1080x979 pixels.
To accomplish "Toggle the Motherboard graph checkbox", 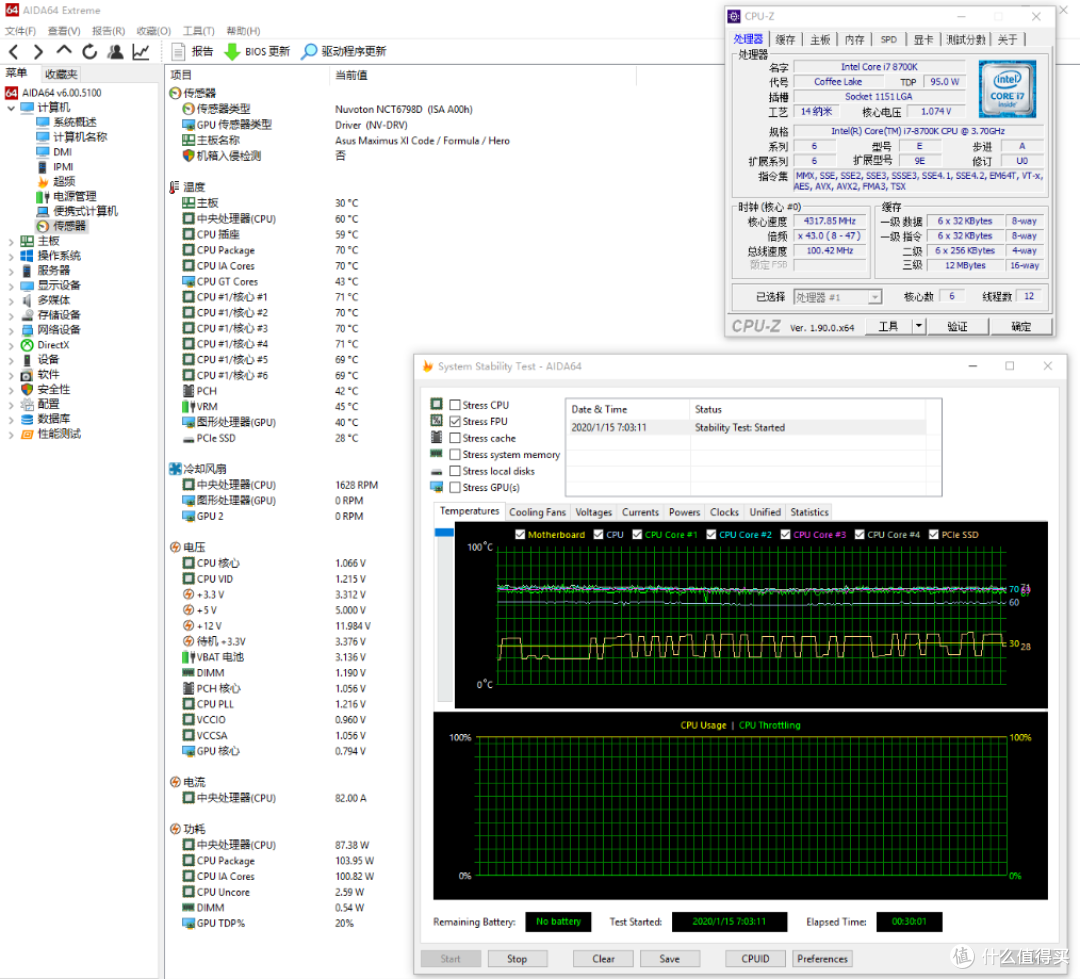I will [x=520, y=534].
